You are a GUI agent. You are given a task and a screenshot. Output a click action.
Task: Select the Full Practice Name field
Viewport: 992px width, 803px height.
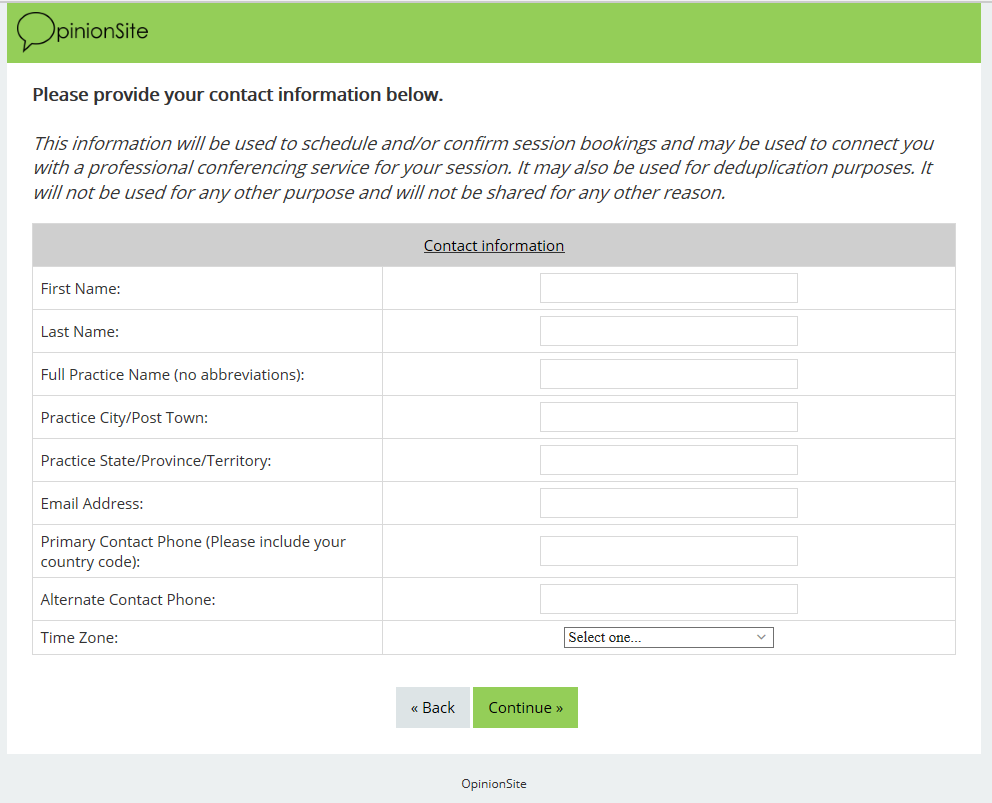tap(668, 374)
